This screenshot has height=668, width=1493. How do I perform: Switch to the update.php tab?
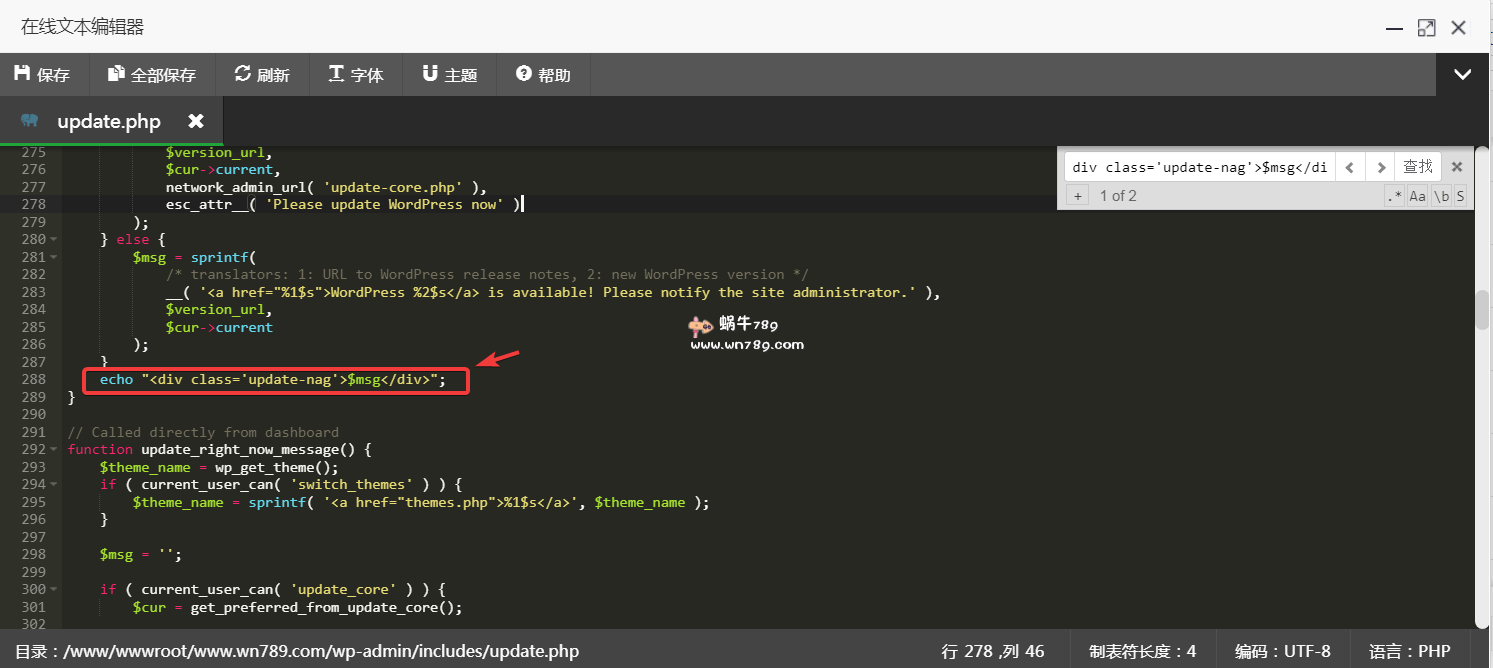(x=108, y=122)
